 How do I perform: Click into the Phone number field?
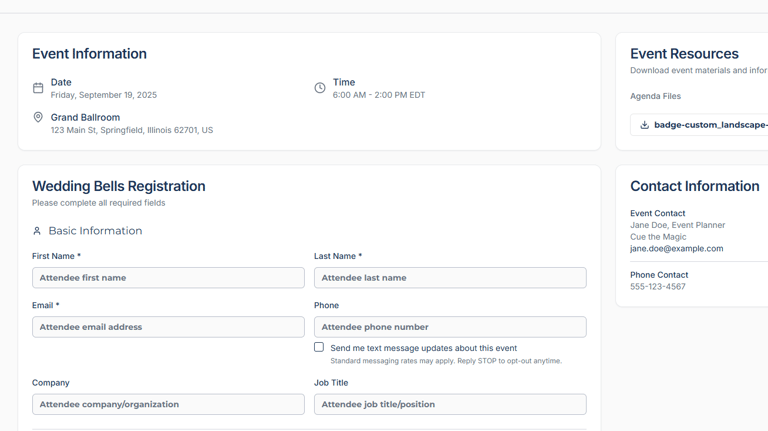click(450, 327)
